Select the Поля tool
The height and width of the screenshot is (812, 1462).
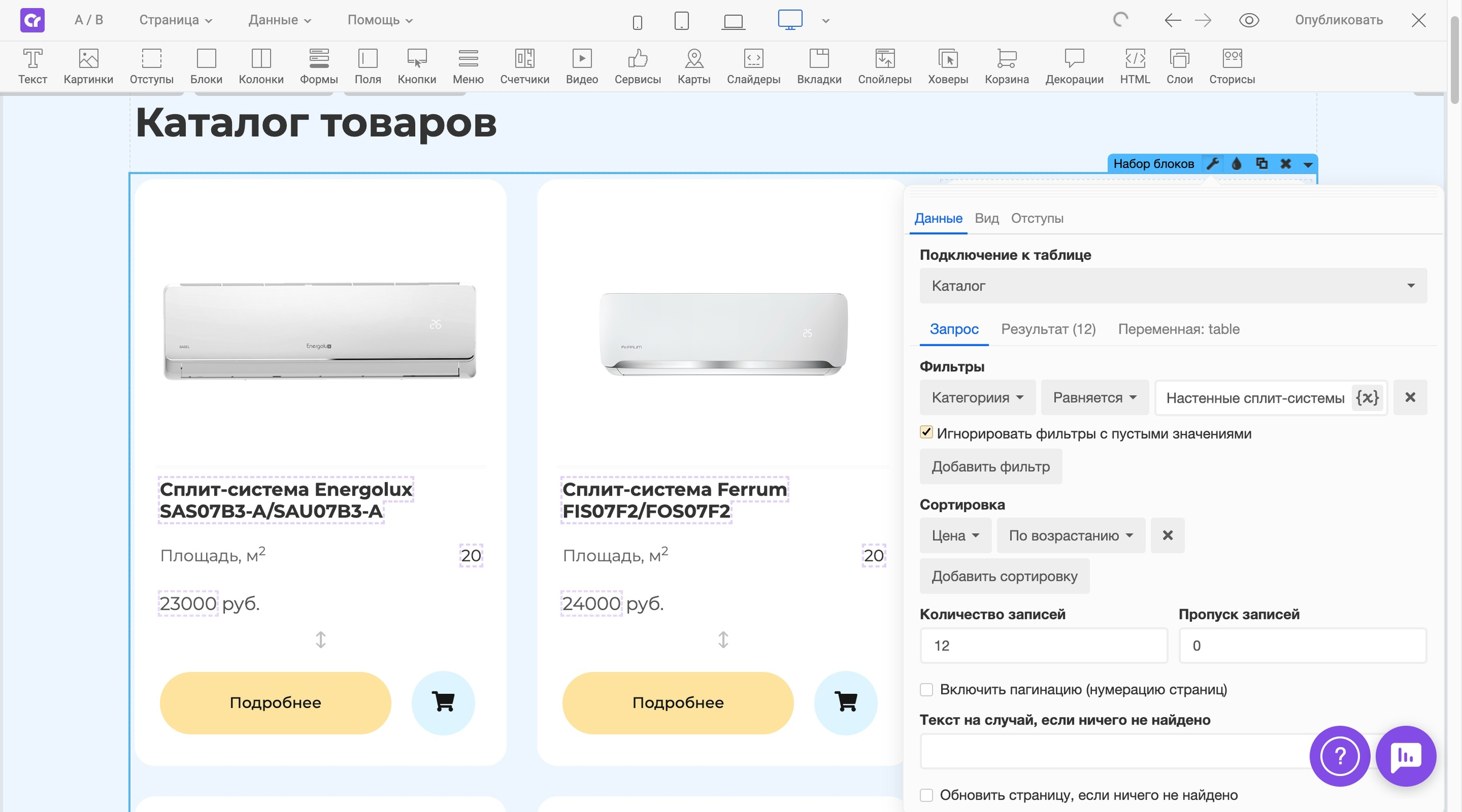coord(368,66)
